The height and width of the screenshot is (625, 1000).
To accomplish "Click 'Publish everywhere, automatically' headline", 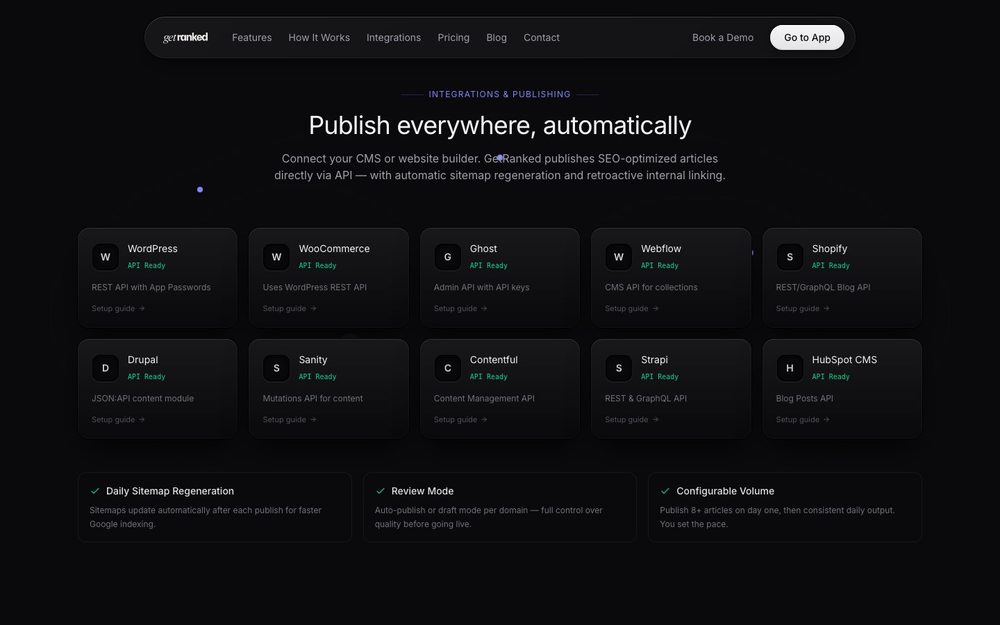I will [500, 126].
